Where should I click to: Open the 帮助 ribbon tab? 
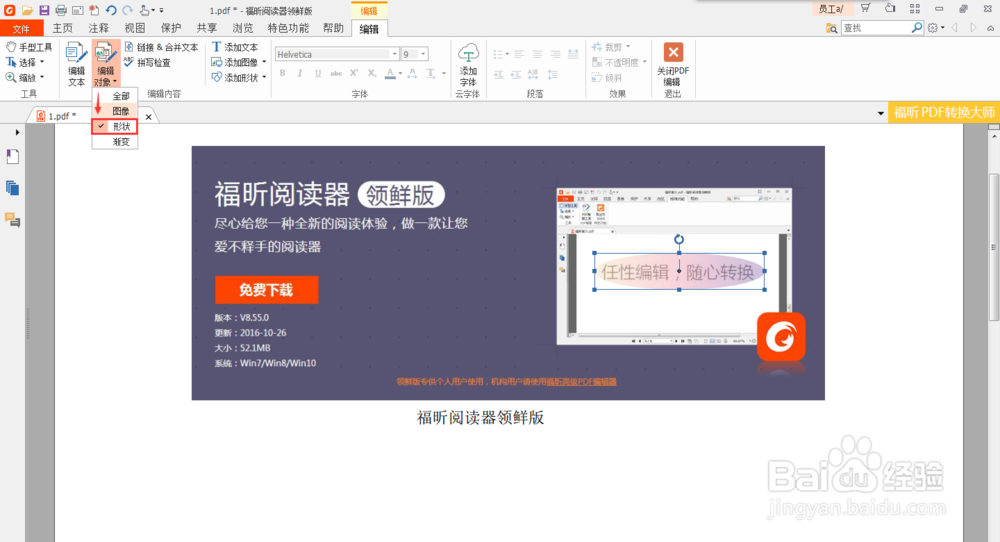(x=333, y=28)
